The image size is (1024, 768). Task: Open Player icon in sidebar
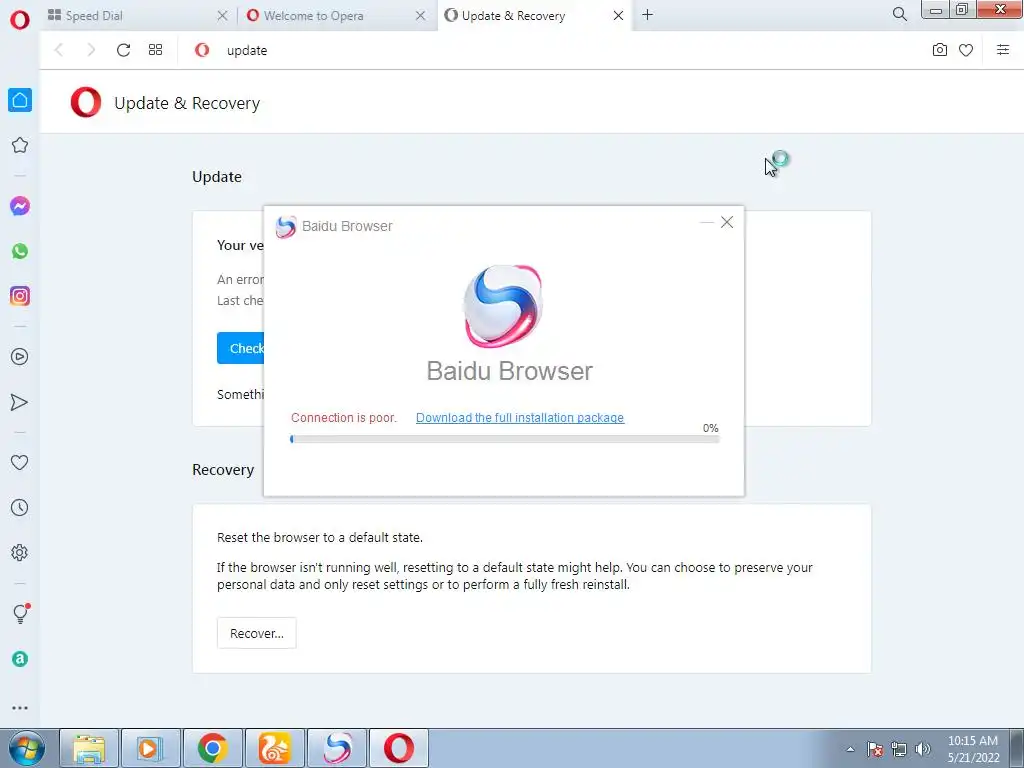[20, 357]
